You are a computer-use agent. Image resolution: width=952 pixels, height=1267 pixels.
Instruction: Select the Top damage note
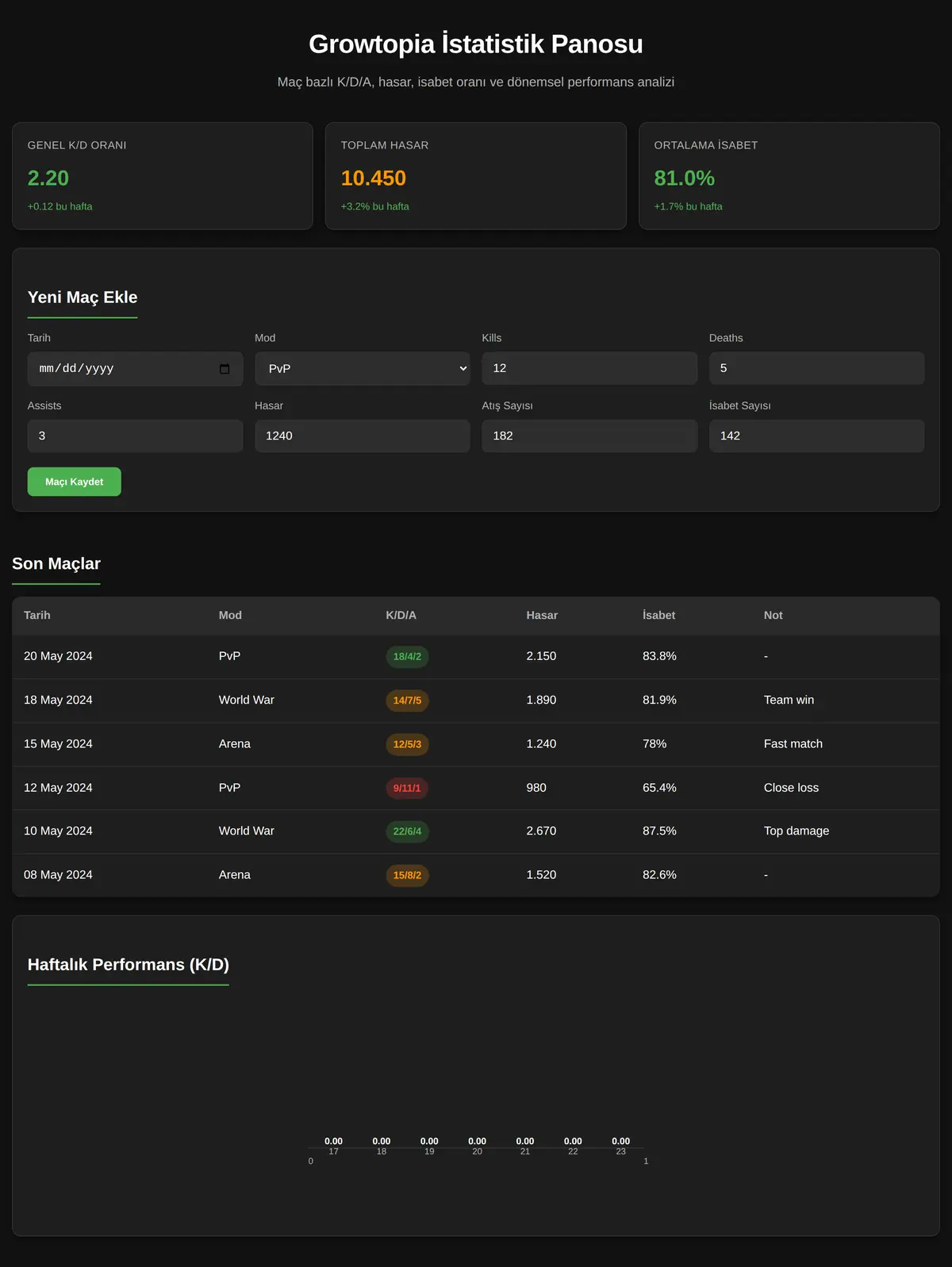pyautogui.click(x=797, y=831)
